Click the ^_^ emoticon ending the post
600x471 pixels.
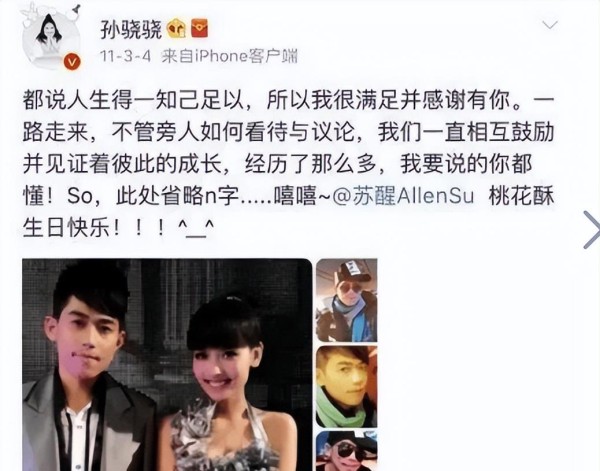pos(196,229)
